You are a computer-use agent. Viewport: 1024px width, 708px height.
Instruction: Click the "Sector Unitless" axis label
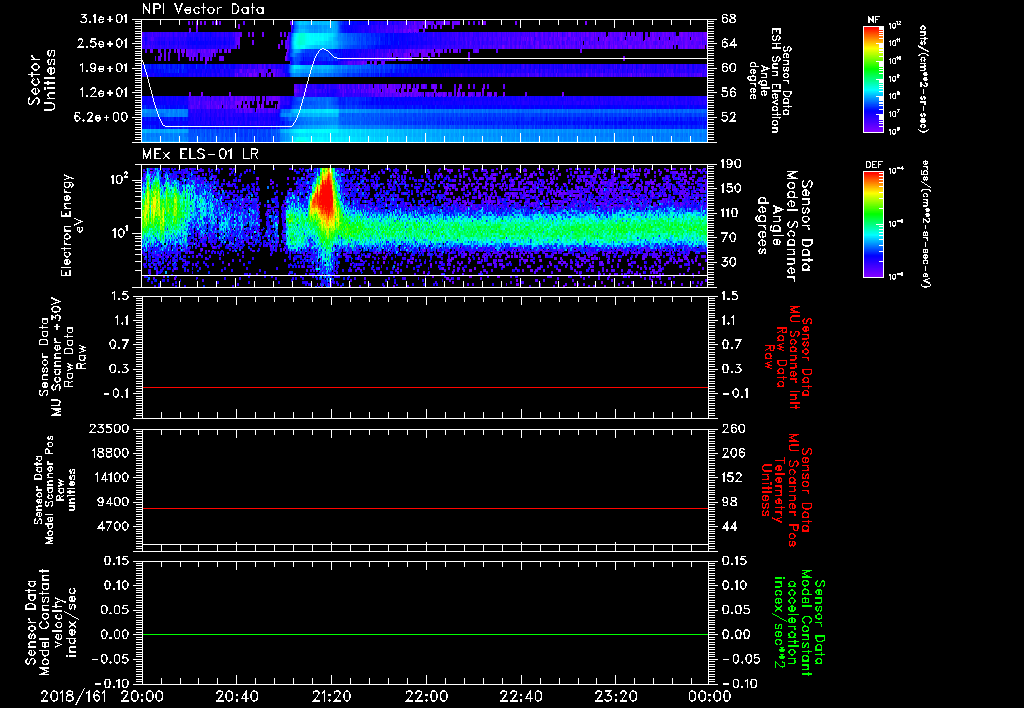click(42, 80)
